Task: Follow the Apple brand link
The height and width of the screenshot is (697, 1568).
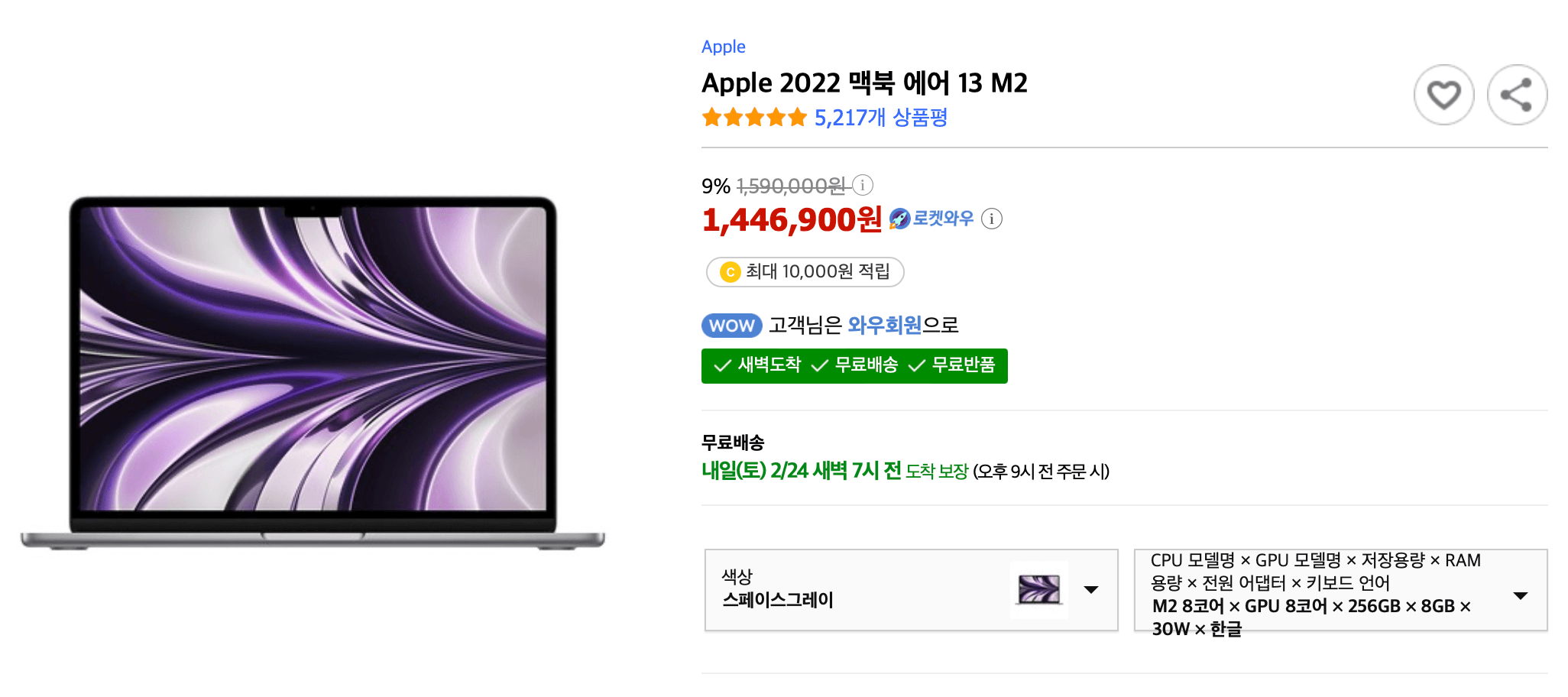Action: 723,47
